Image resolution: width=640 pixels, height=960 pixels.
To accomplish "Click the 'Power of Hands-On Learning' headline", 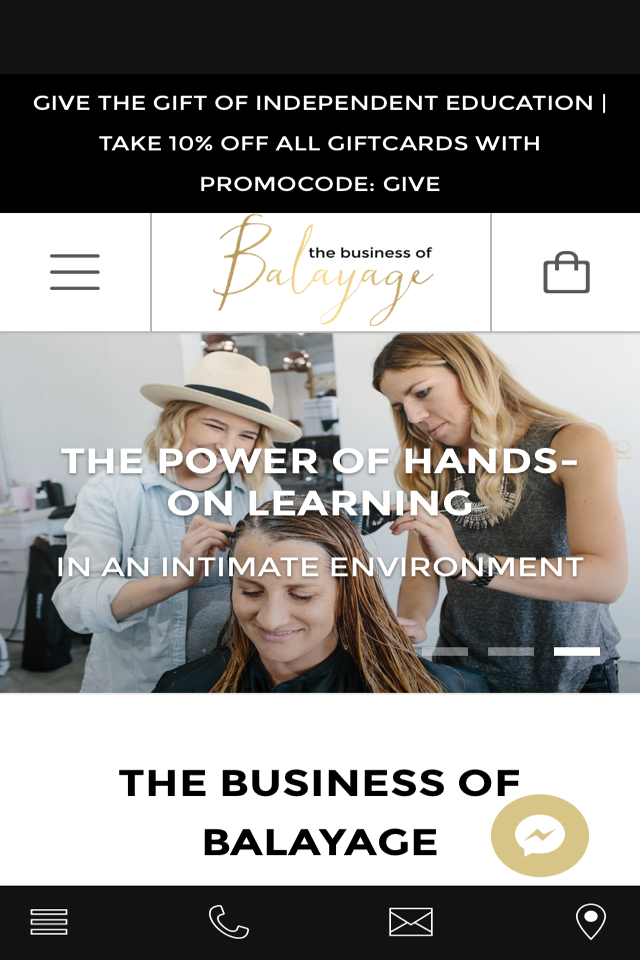I will (319, 481).
